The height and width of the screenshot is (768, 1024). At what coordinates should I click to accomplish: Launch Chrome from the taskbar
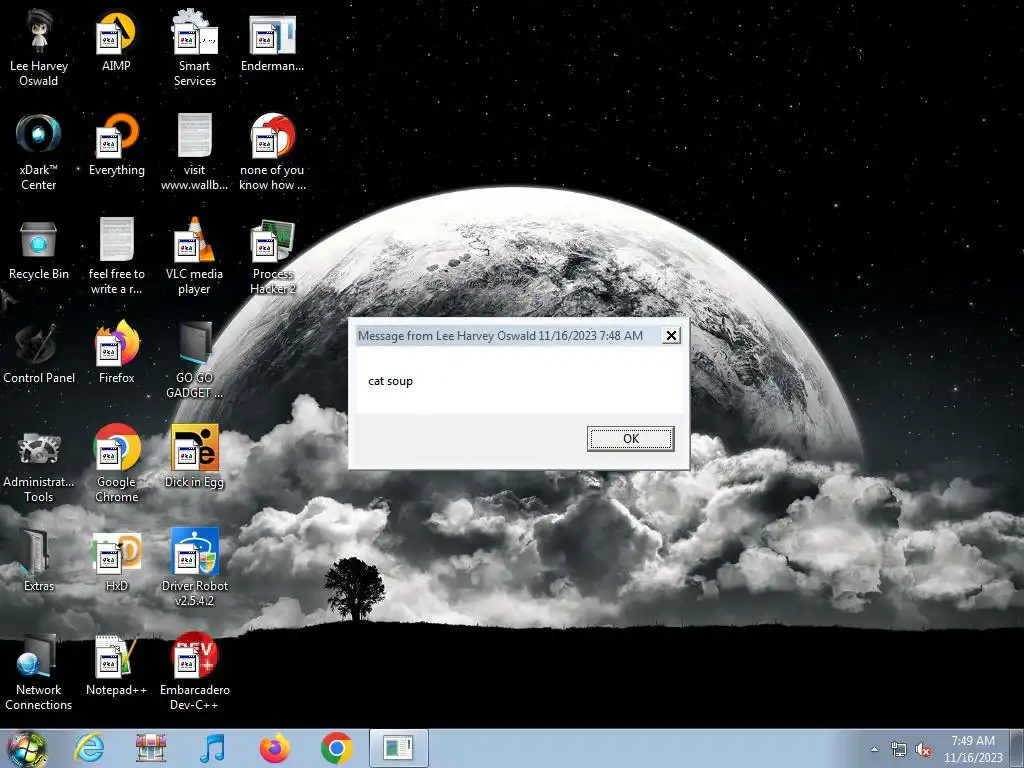pyautogui.click(x=336, y=748)
